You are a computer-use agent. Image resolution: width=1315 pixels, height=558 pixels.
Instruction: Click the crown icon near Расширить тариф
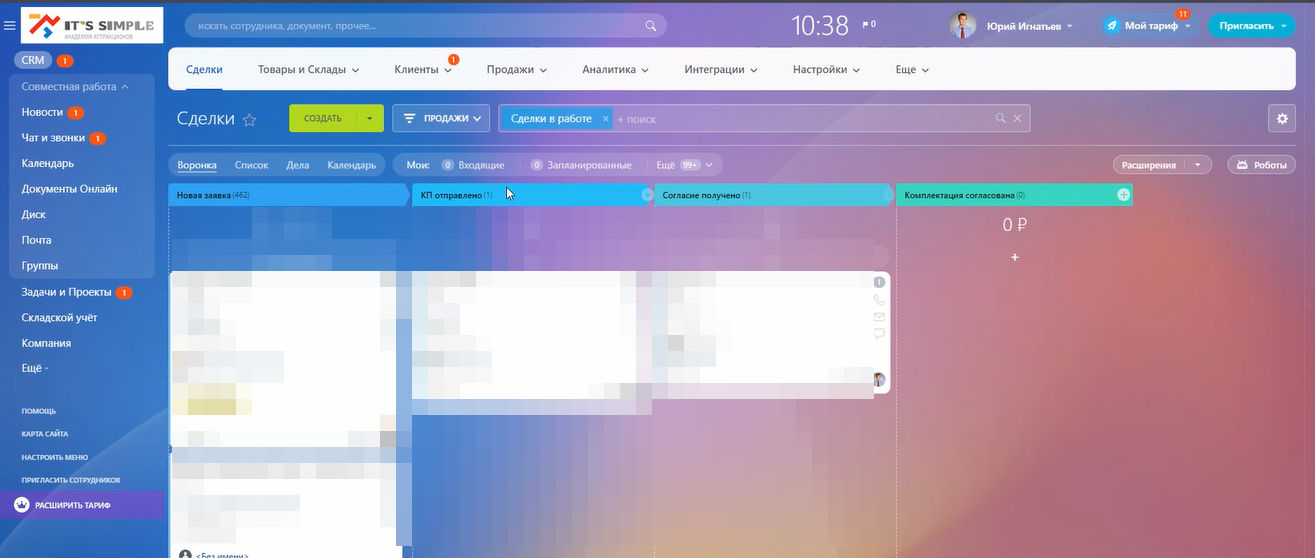coord(21,505)
